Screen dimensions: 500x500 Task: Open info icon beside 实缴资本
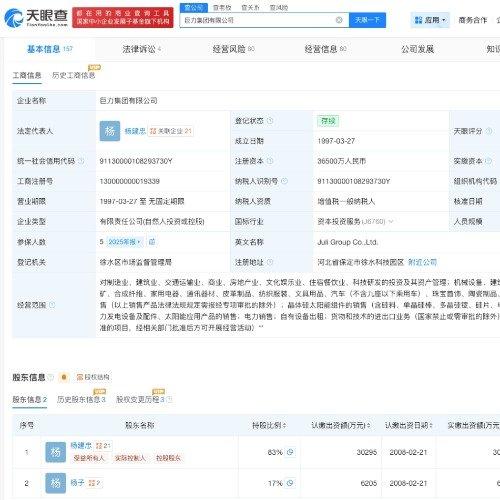tap(488, 161)
